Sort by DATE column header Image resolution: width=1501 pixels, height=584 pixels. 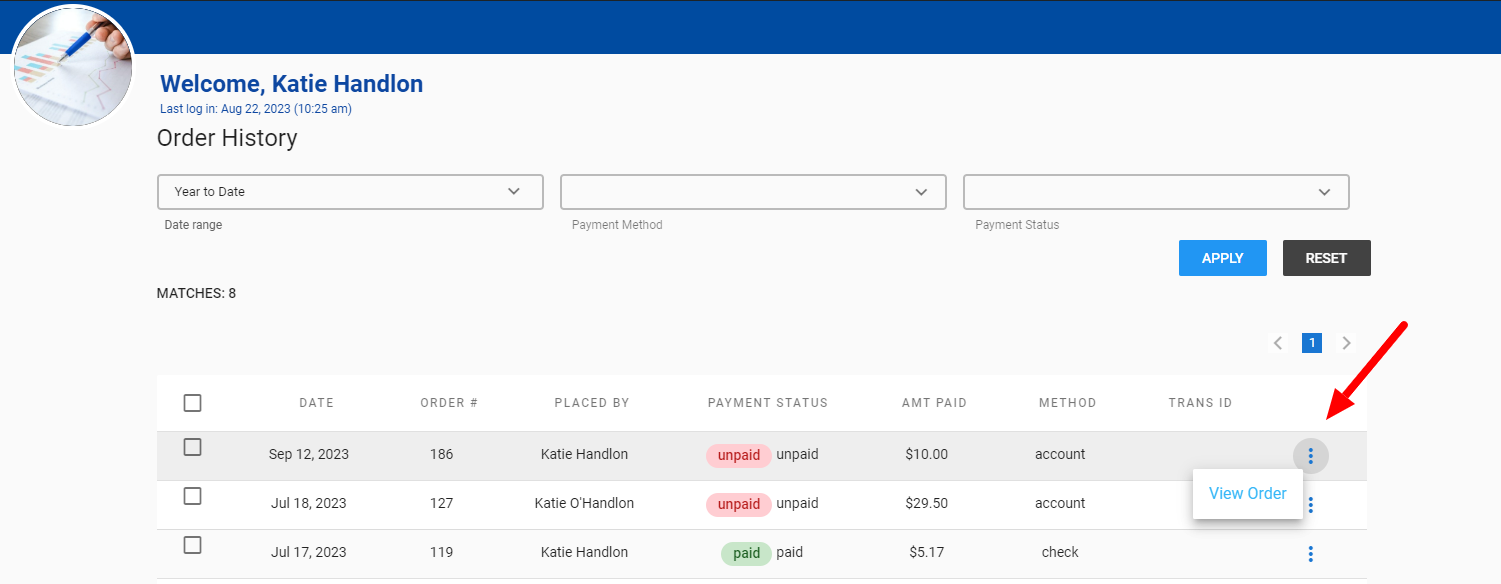[x=316, y=403]
